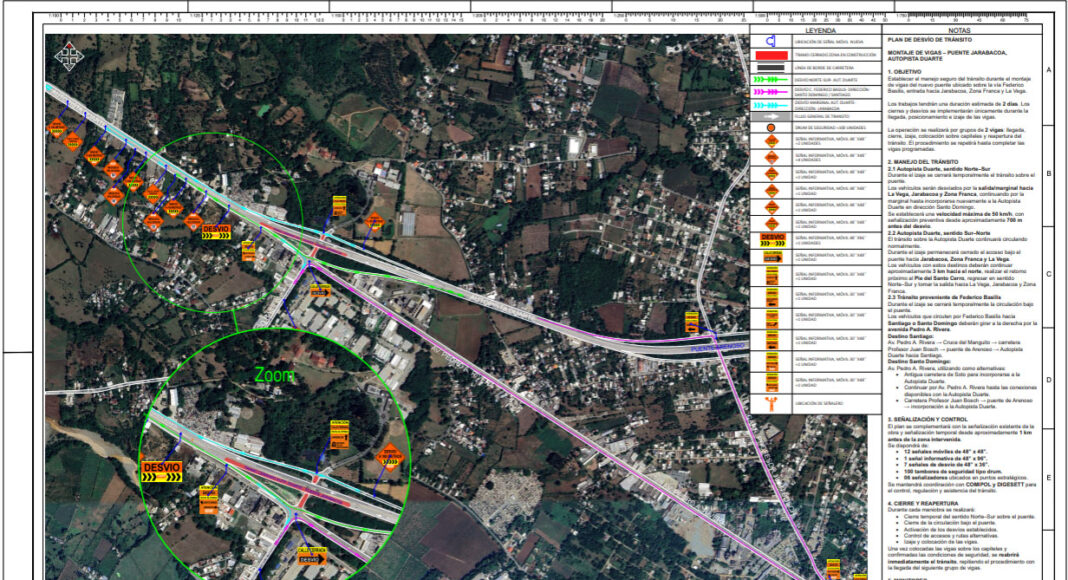The width and height of the screenshot is (1068, 580).
Task: Select the flagger (señalero) figure in legend
Action: pos(771,404)
